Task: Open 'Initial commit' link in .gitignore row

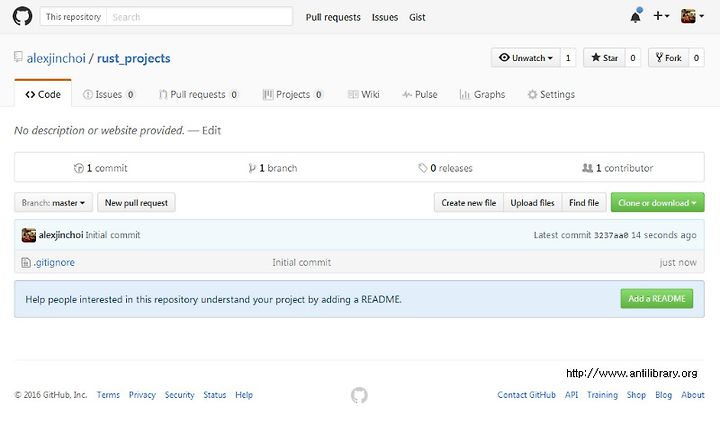Action: (x=301, y=262)
